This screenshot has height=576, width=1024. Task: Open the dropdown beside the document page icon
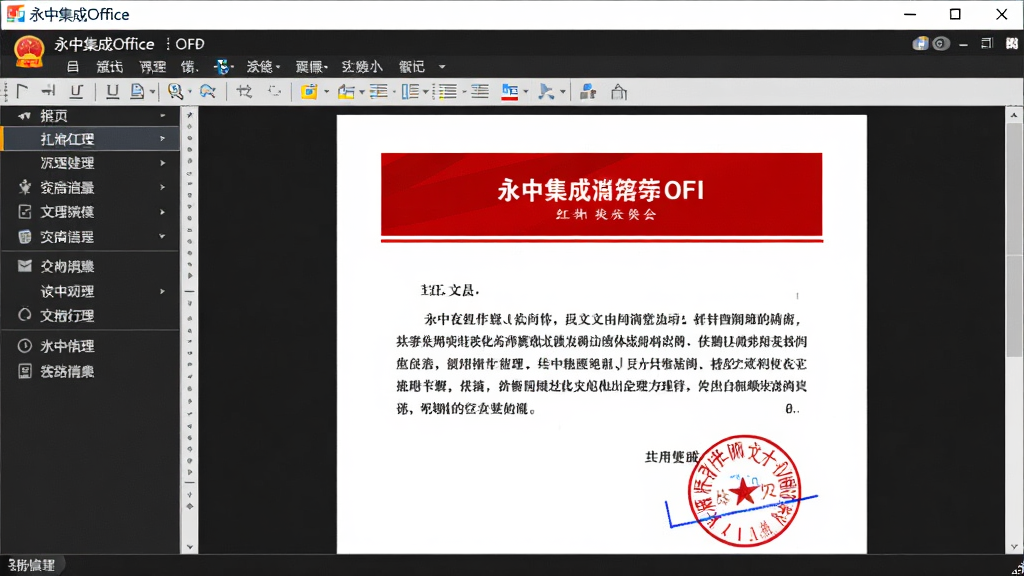pyautogui.click(x=152, y=92)
